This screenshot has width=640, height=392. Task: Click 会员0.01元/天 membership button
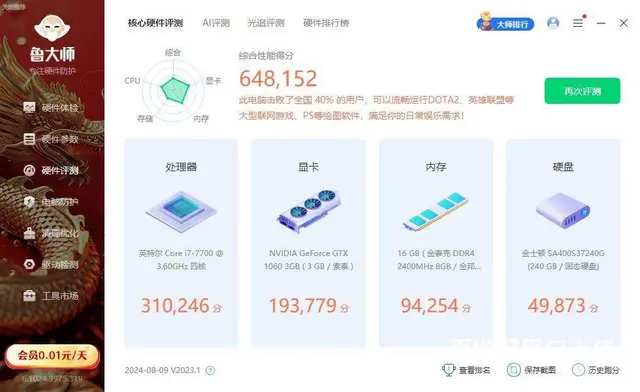[52, 356]
